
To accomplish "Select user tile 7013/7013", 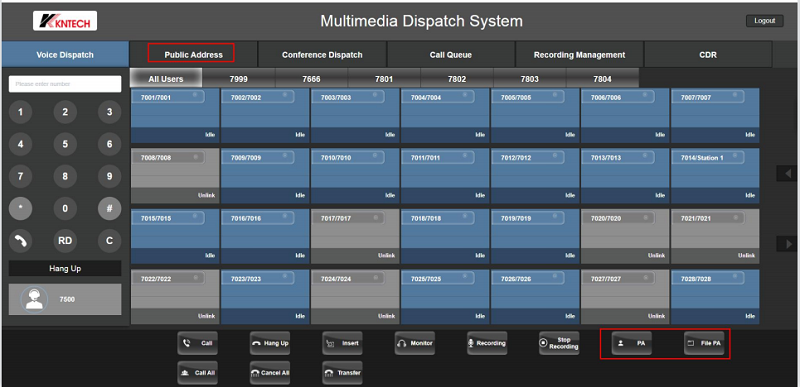I will coord(625,176).
